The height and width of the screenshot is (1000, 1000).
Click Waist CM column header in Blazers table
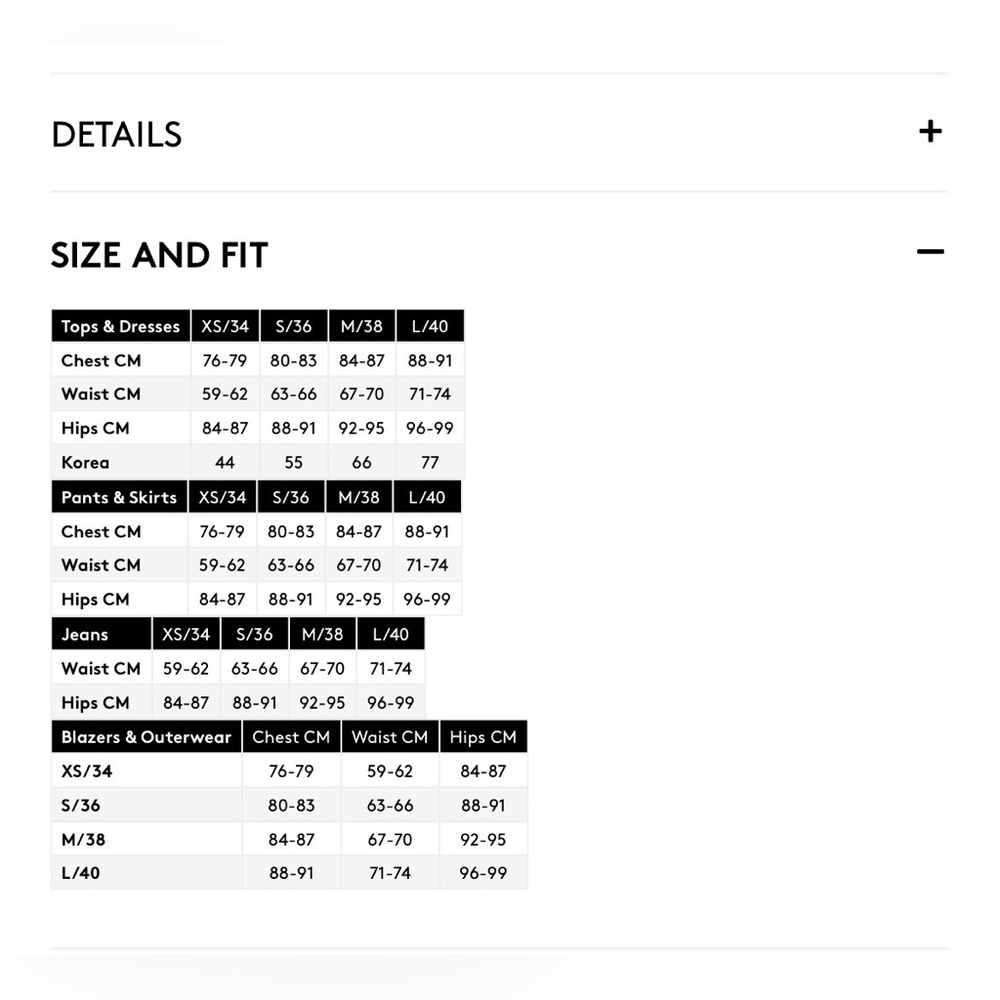pyautogui.click(x=390, y=738)
